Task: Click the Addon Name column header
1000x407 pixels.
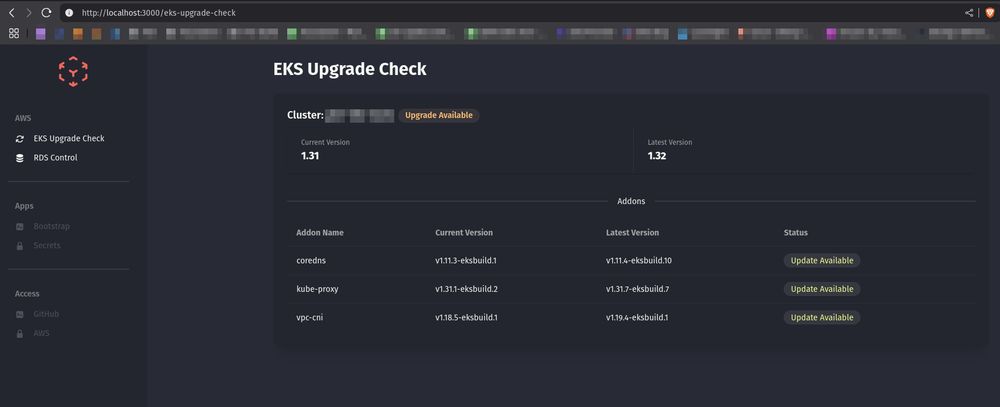Action: pos(320,233)
